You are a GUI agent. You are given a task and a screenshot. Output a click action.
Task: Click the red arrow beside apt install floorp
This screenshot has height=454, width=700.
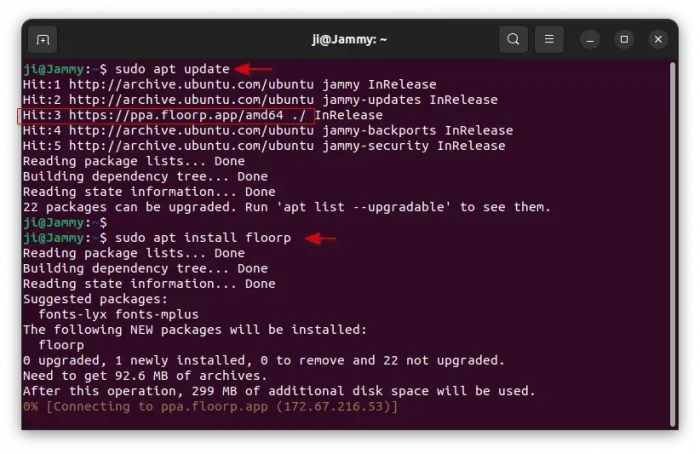coord(321,238)
